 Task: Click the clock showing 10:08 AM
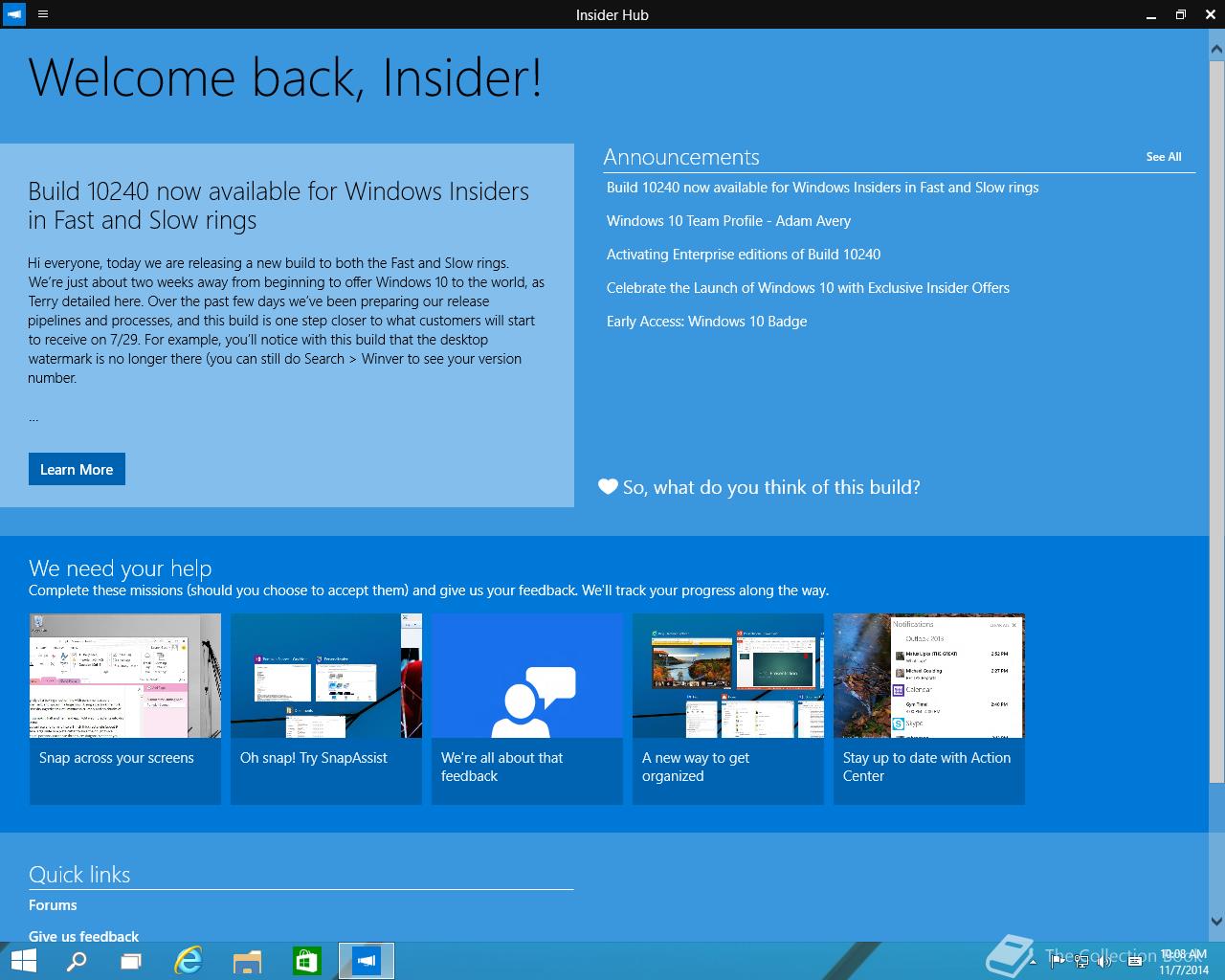click(1183, 962)
